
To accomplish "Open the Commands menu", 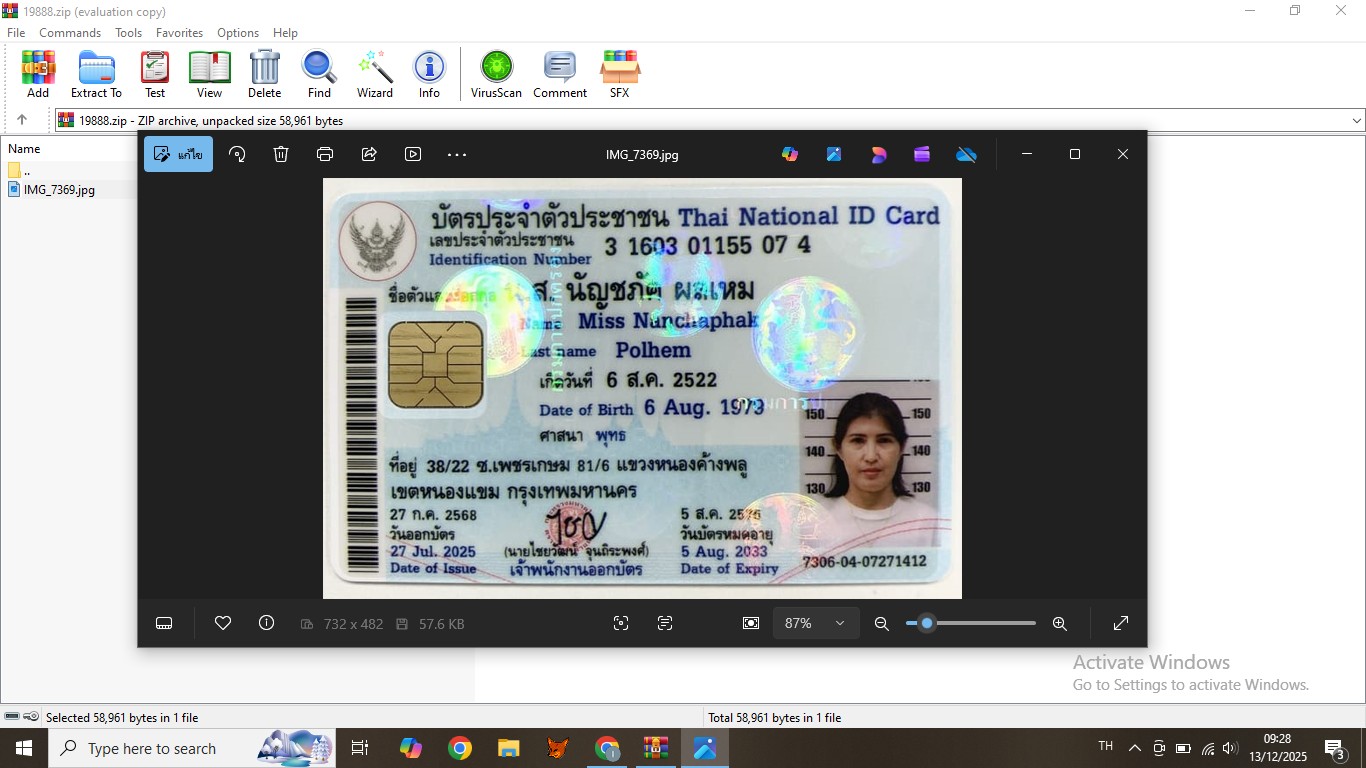I will pos(70,33).
